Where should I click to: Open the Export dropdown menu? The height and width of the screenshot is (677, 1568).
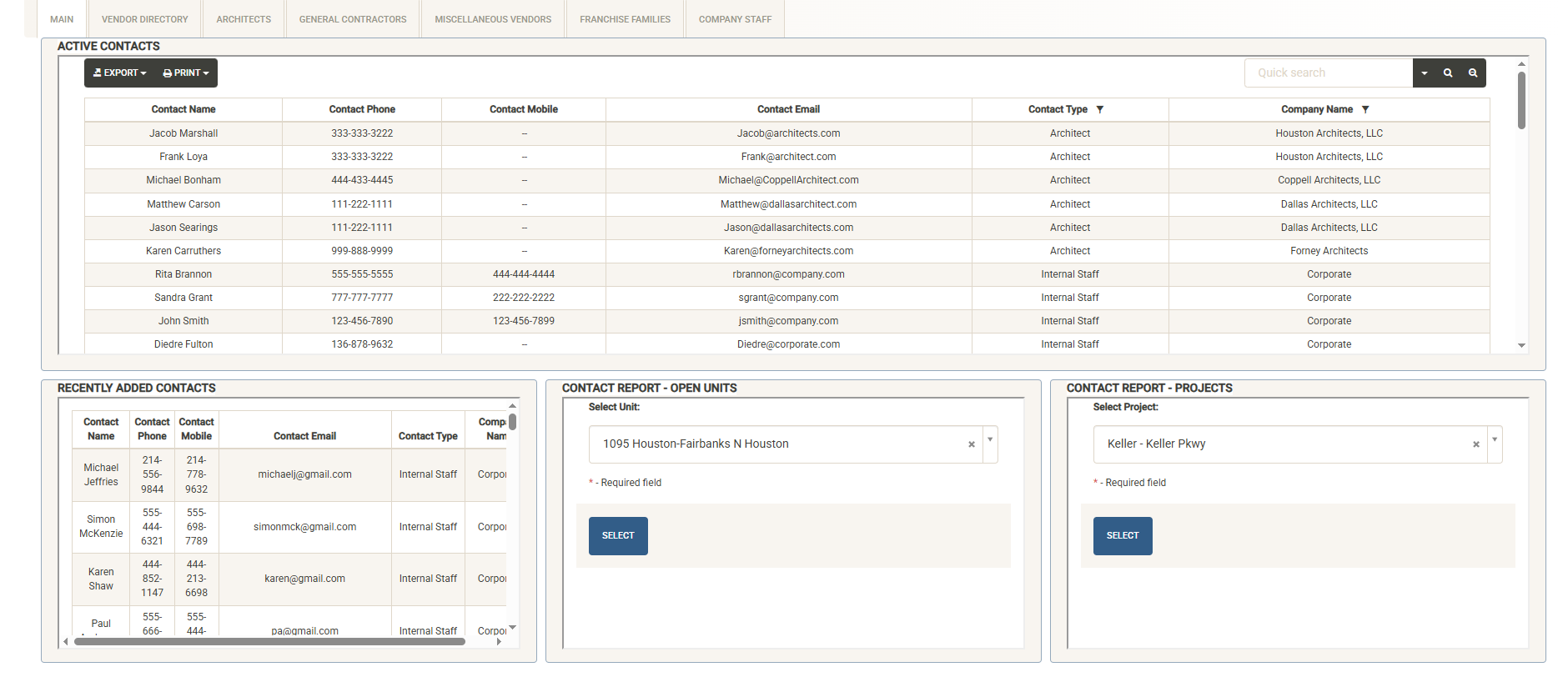120,73
